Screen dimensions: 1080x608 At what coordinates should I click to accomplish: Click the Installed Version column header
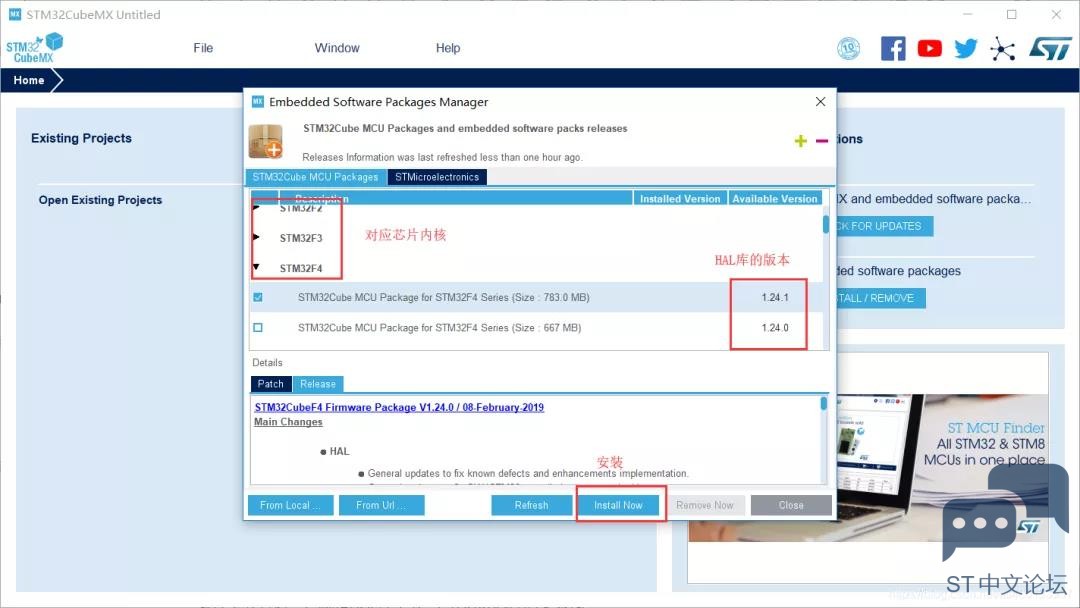681,198
